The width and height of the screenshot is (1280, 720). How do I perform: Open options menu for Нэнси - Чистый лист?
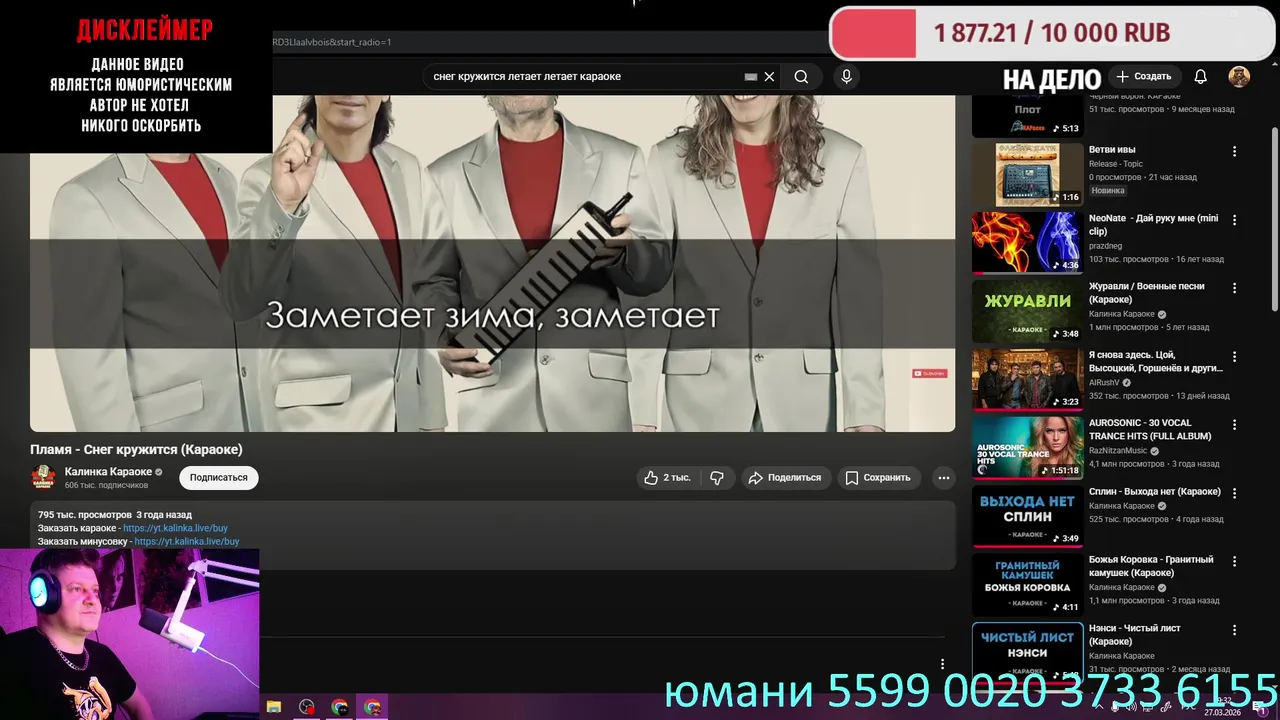tap(1234, 629)
